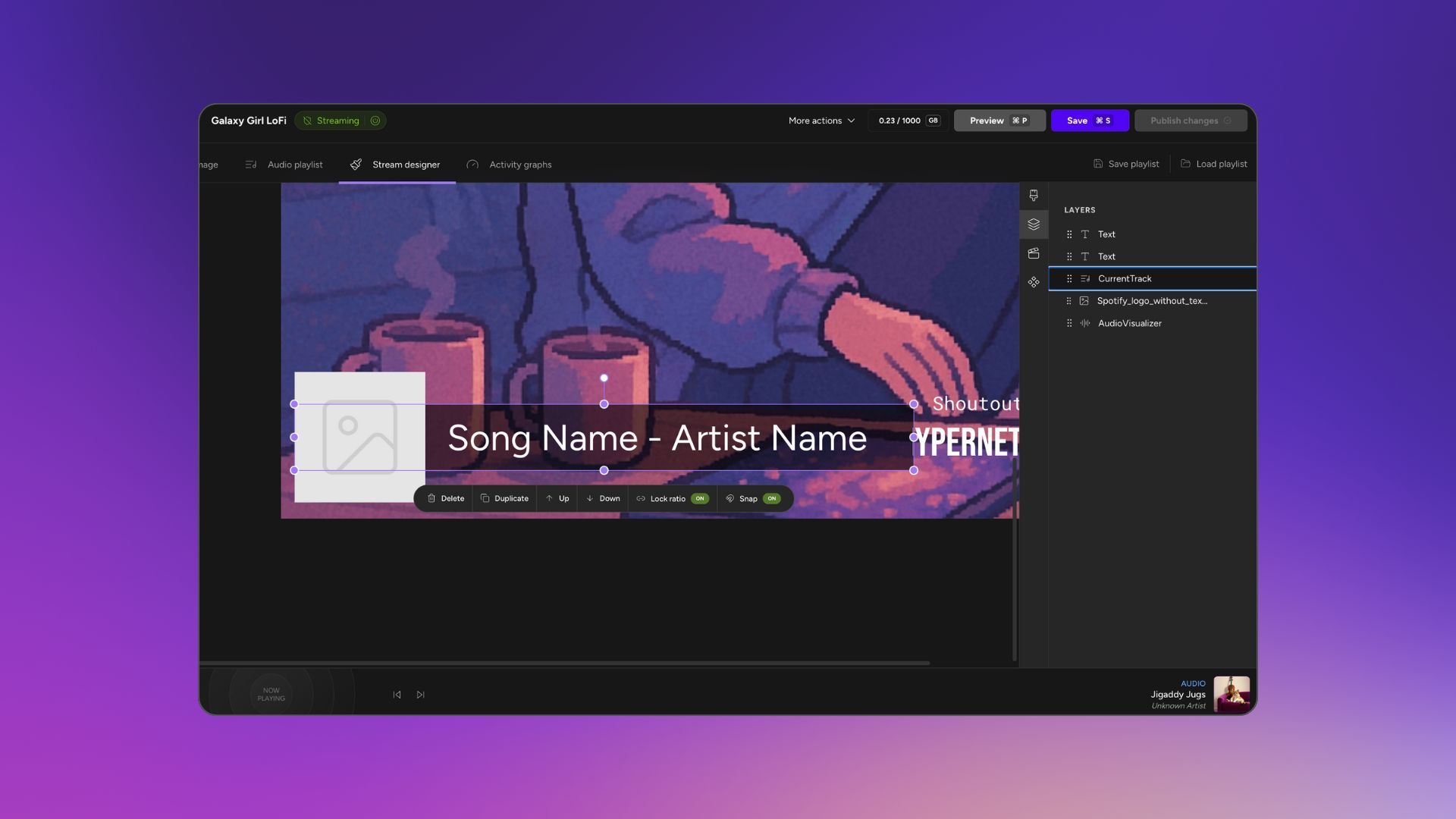Screen dimensions: 1456x819
Task: Switch to the Audio playlist tab
Action: point(284,165)
